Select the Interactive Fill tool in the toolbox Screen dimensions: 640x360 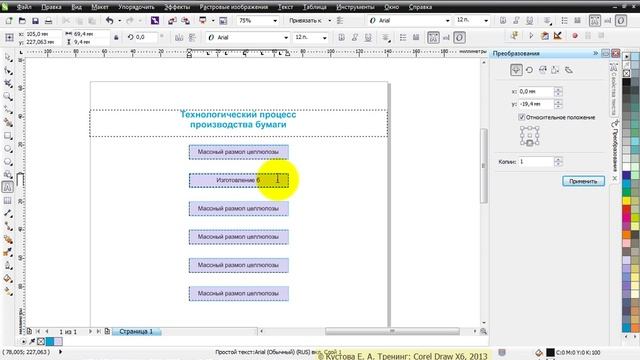[8, 291]
